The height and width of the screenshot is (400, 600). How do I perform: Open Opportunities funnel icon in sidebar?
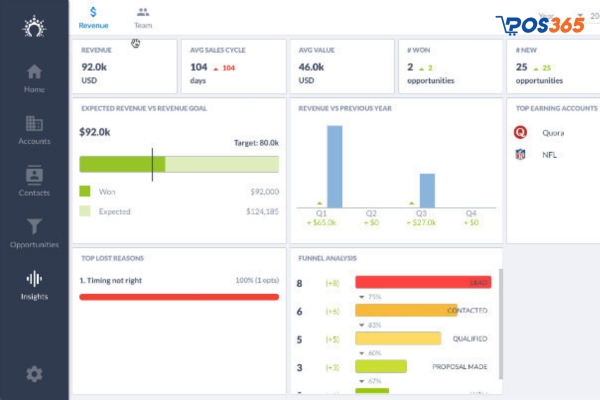34,232
